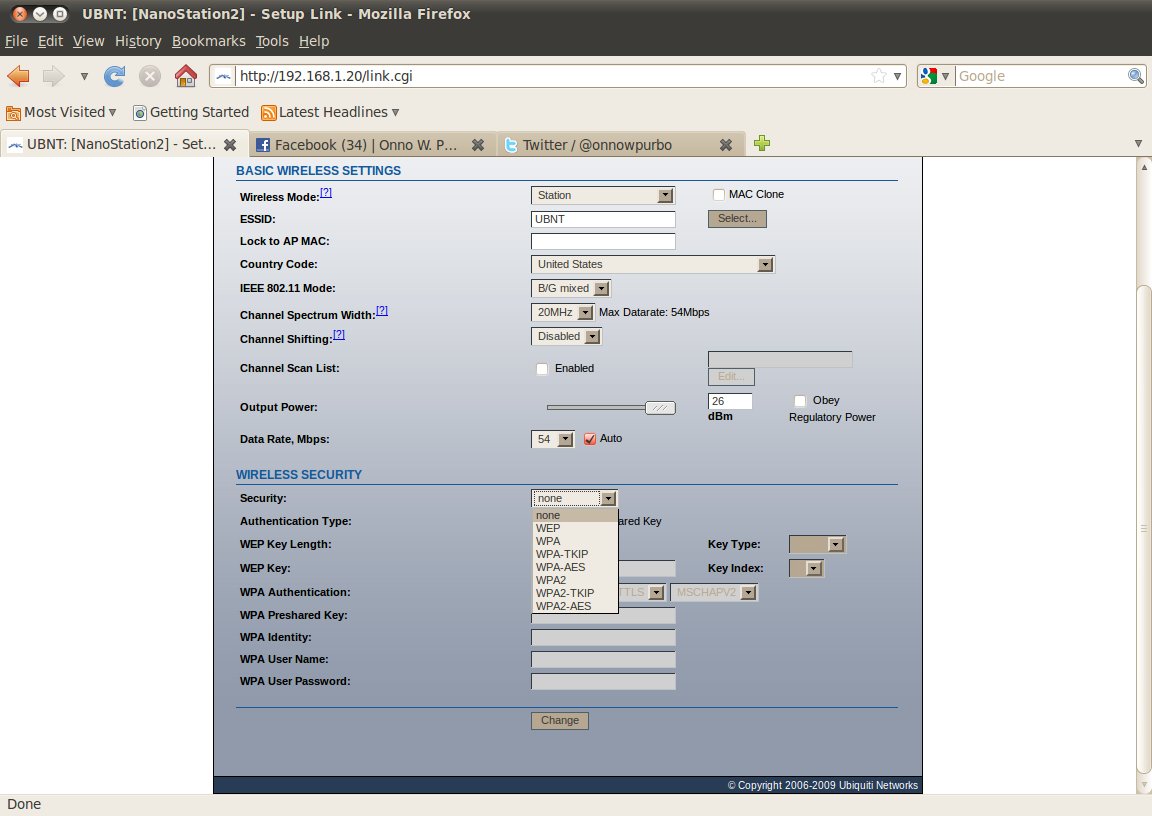Switch to the Facebook tab
Image resolution: width=1152 pixels, height=816 pixels.
pos(365,145)
